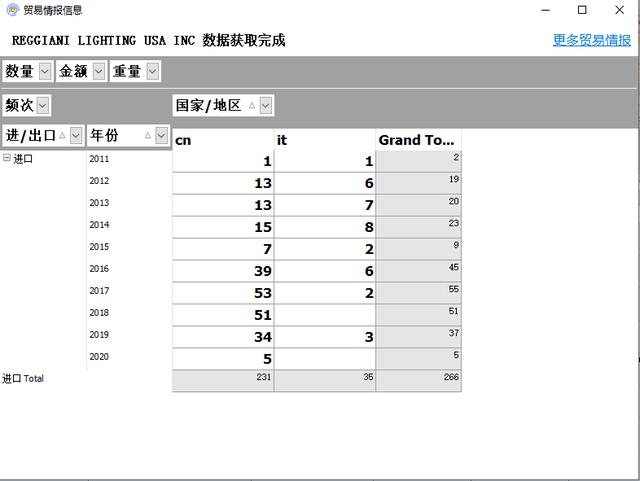The image size is (640, 481).
Task: Click the 国家/地区 column field header
Action: pyautogui.click(x=223, y=106)
